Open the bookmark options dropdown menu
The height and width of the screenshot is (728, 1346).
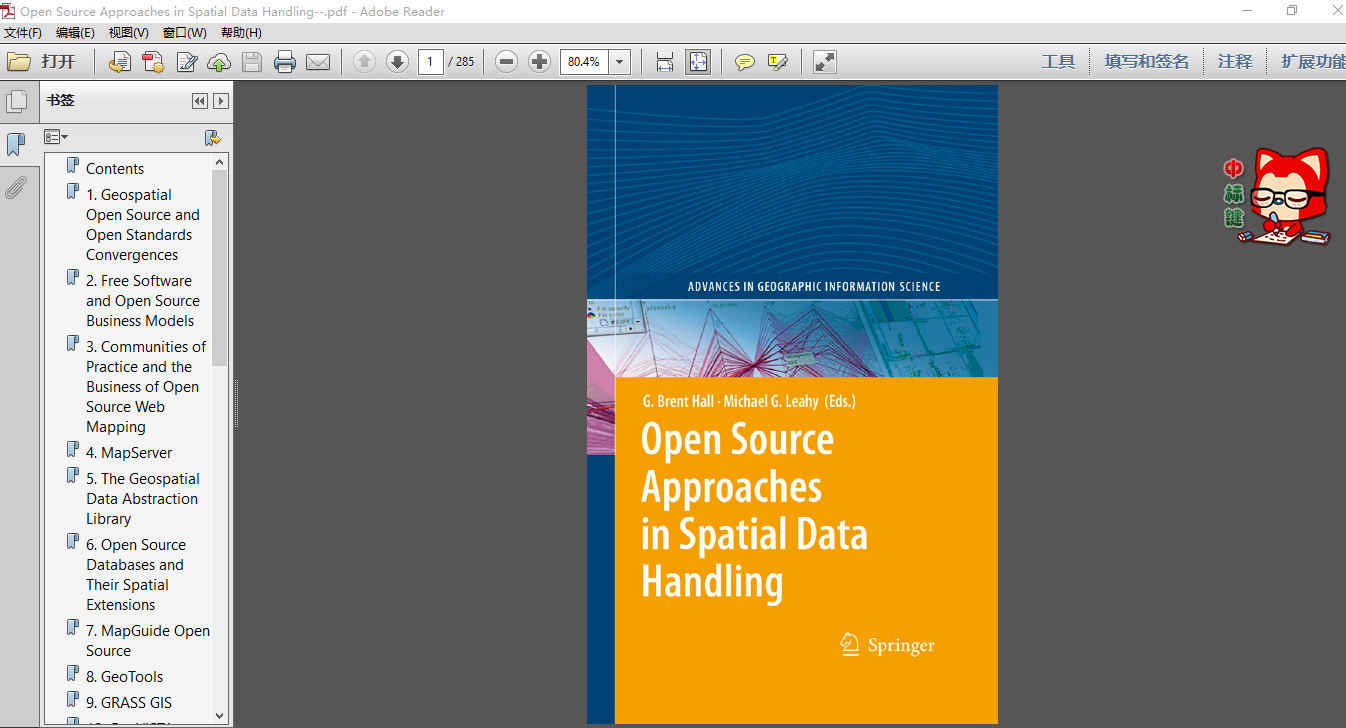[x=56, y=137]
